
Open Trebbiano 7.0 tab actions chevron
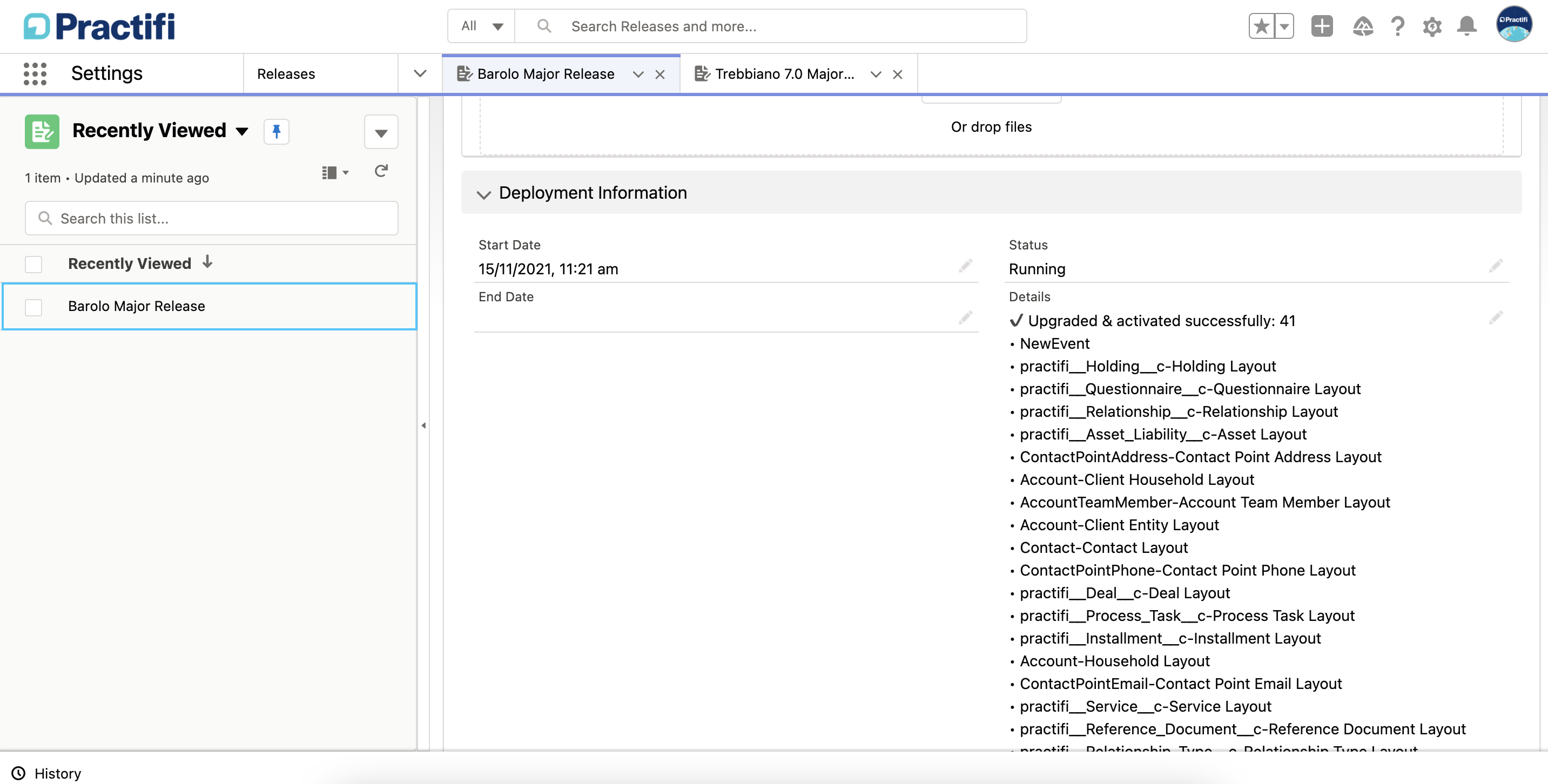(876, 74)
